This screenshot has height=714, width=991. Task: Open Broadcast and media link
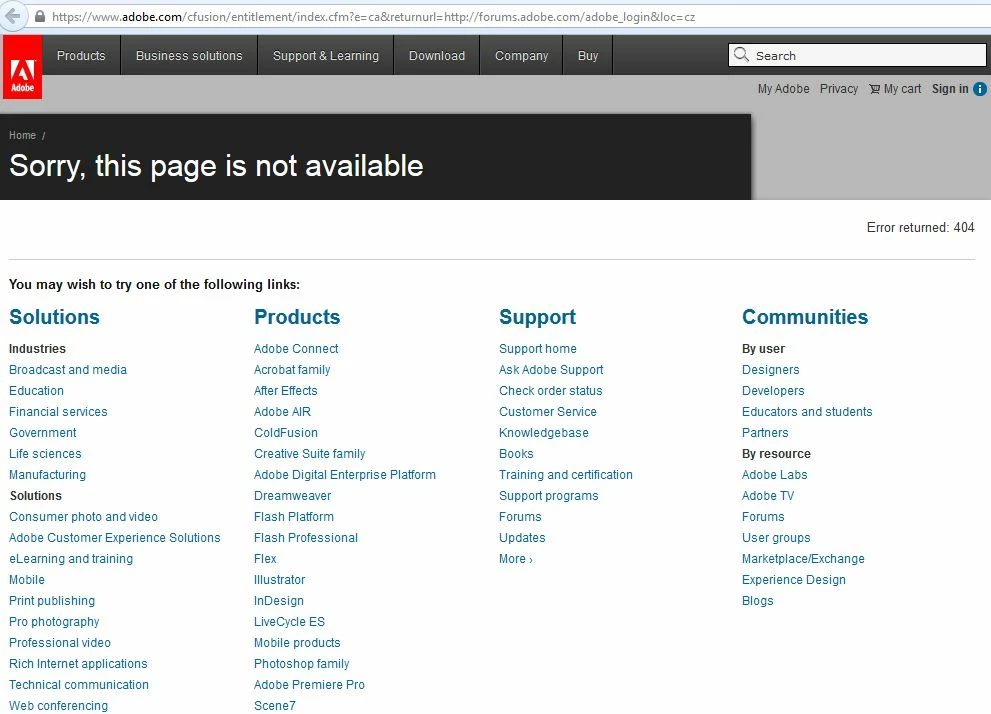68,370
